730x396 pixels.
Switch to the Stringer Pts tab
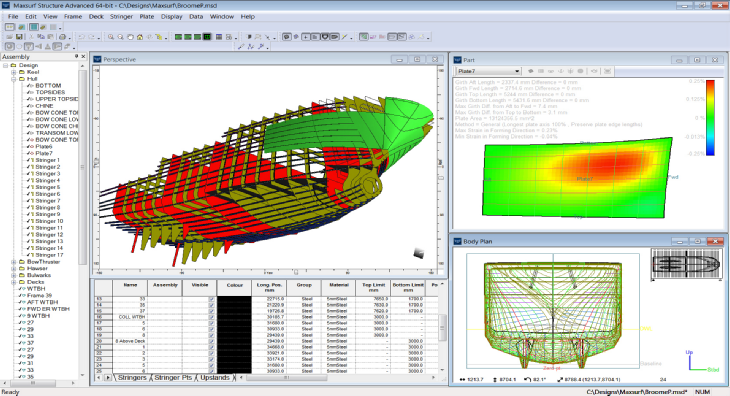(173, 377)
